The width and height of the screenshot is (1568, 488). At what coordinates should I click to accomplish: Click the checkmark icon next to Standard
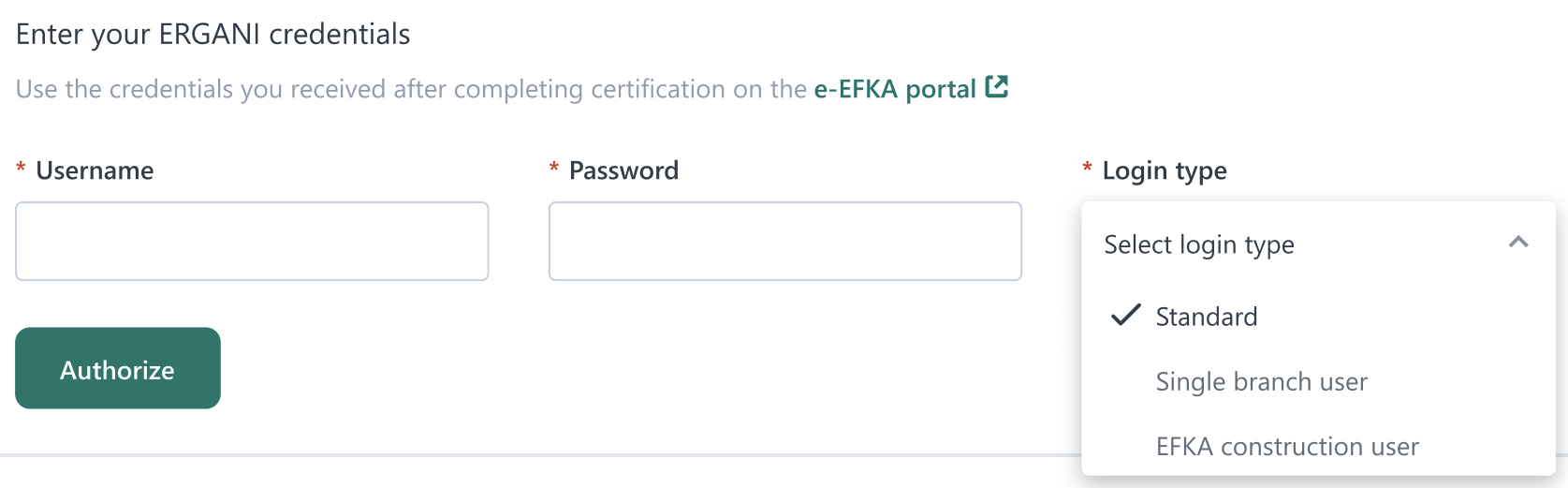[x=1125, y=316]
